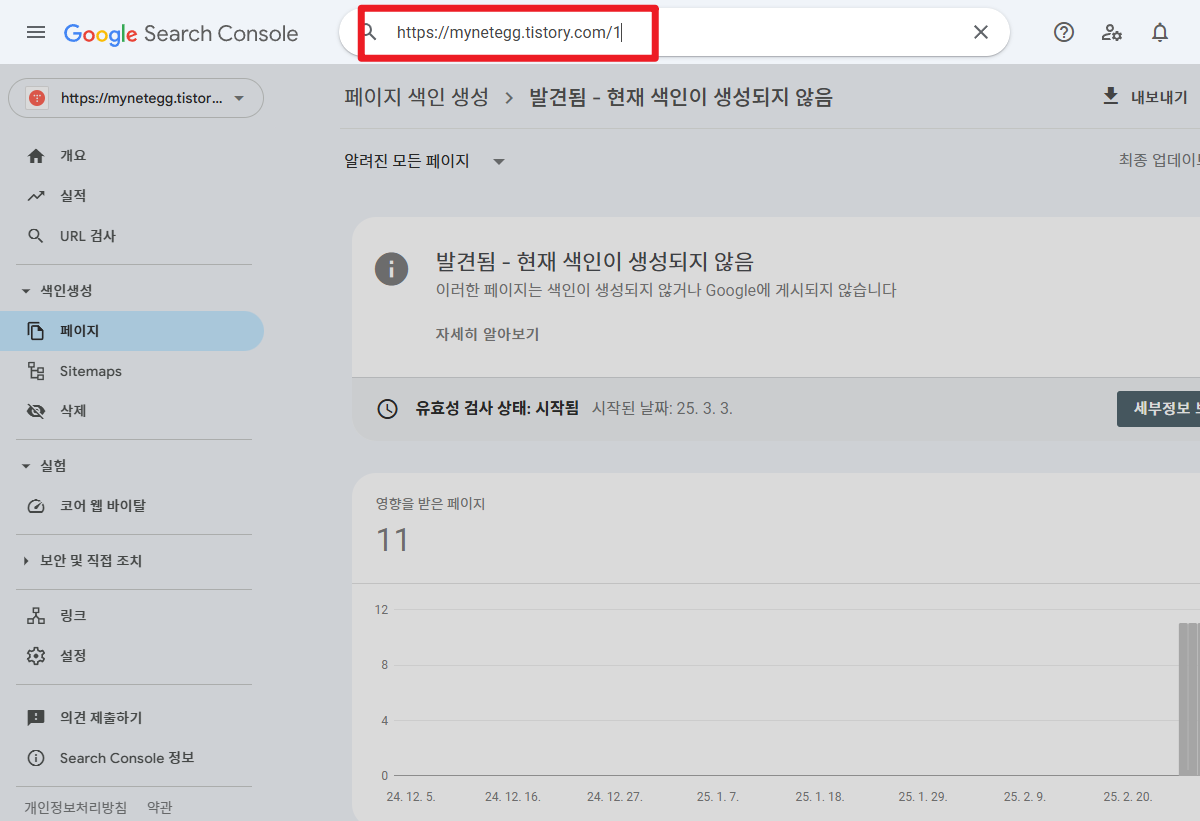
Task: Click the home icon next to 개요
Action: 36,156
